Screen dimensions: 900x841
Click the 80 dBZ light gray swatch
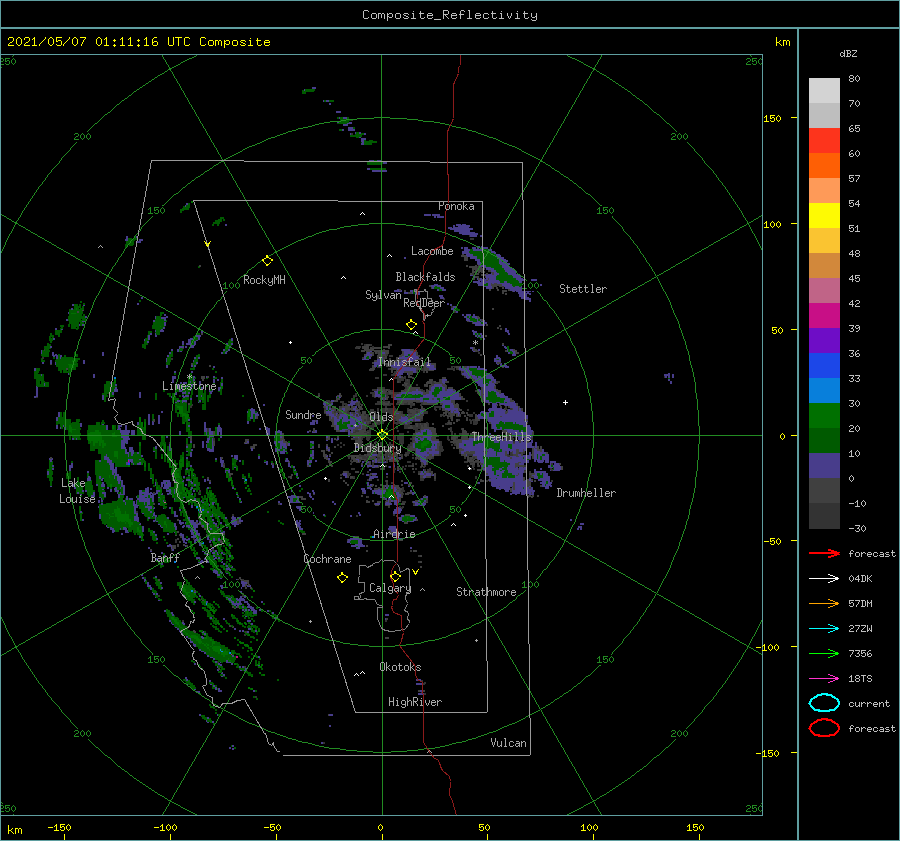[824, 90]
